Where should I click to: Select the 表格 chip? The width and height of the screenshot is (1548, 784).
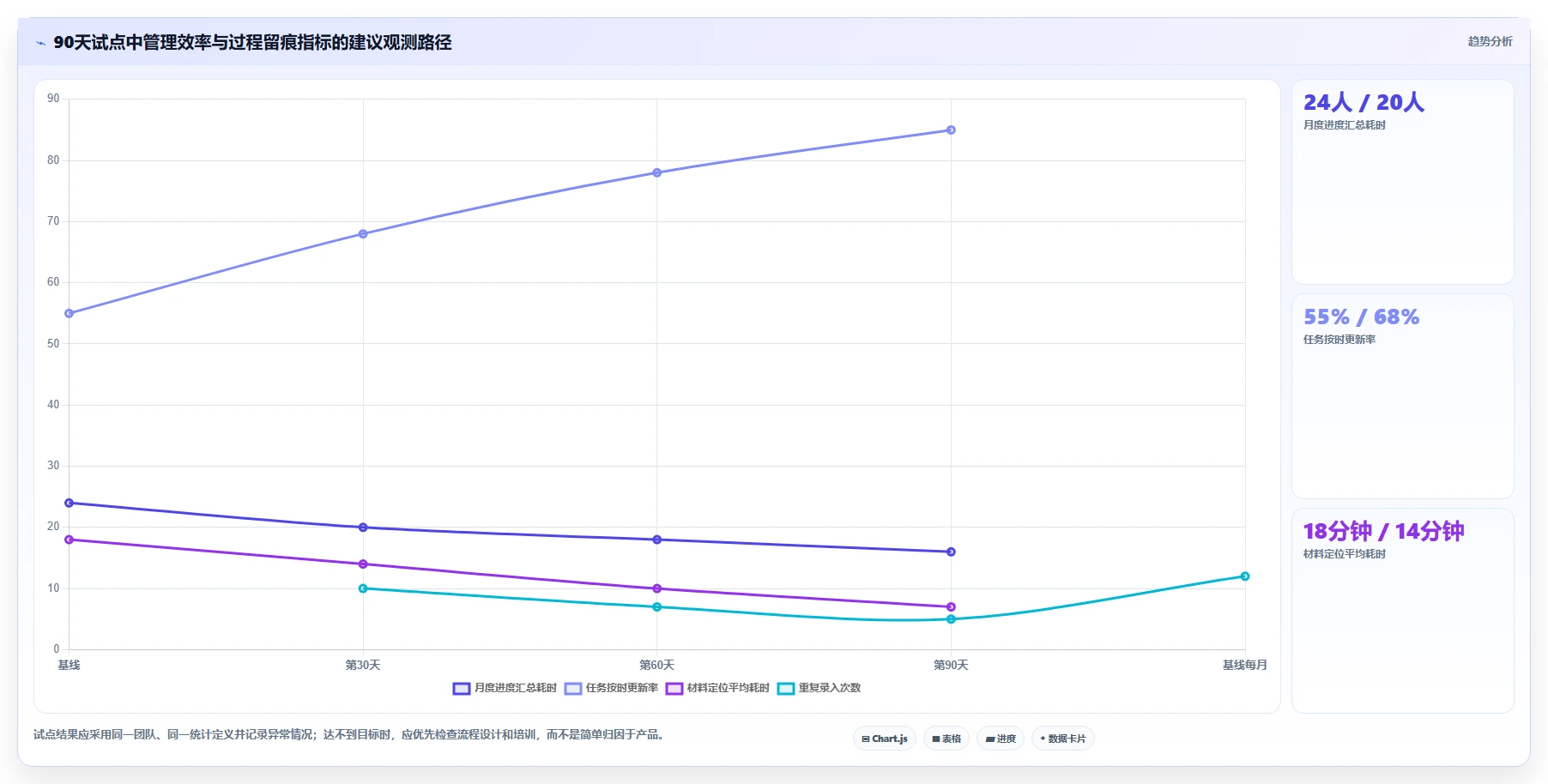(946, 739)
